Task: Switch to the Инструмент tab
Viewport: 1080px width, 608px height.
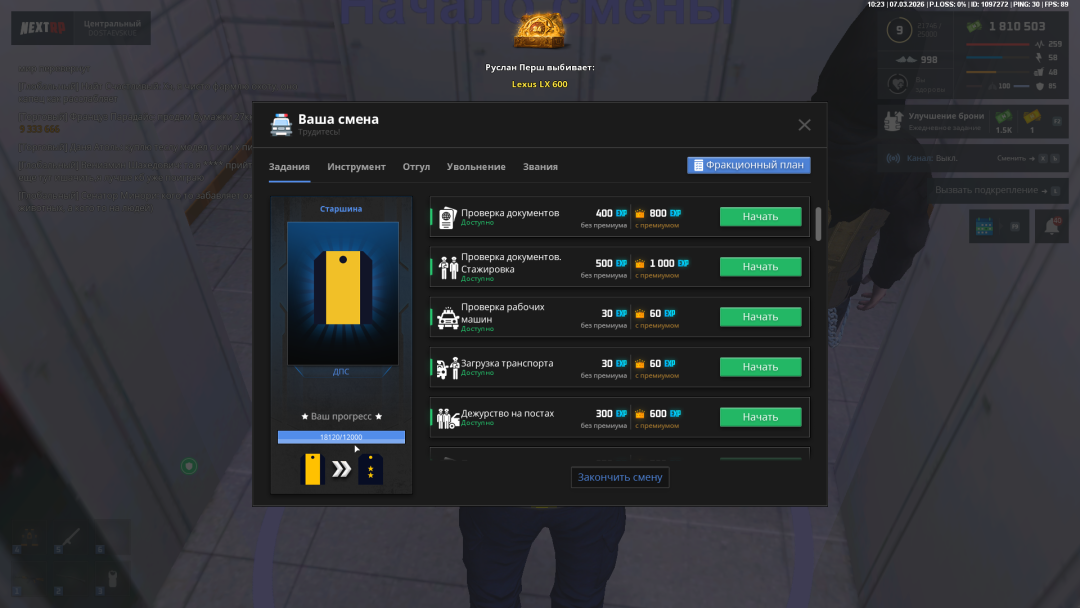Action: pos(356,167)
